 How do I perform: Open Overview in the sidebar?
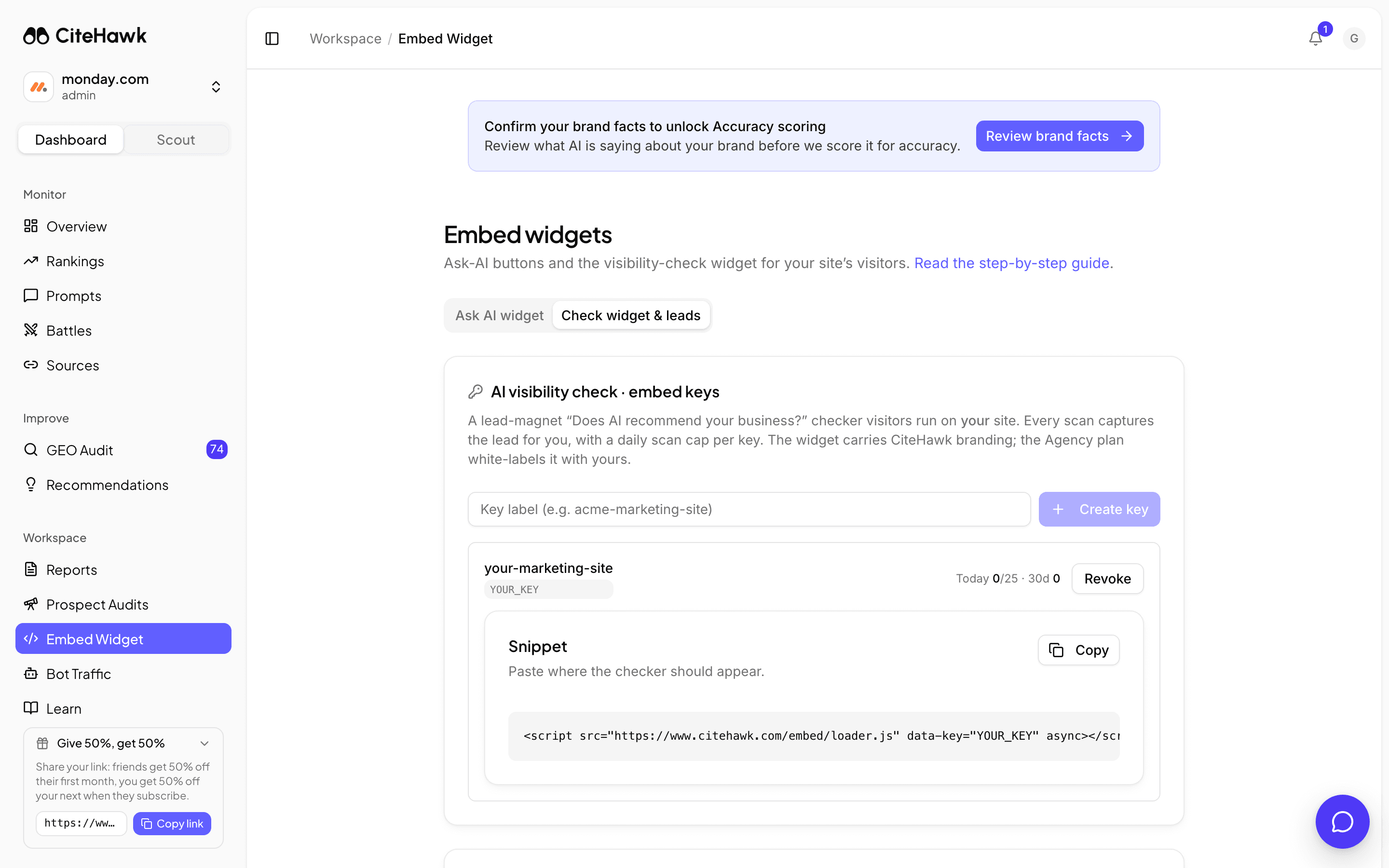[123, 226]
